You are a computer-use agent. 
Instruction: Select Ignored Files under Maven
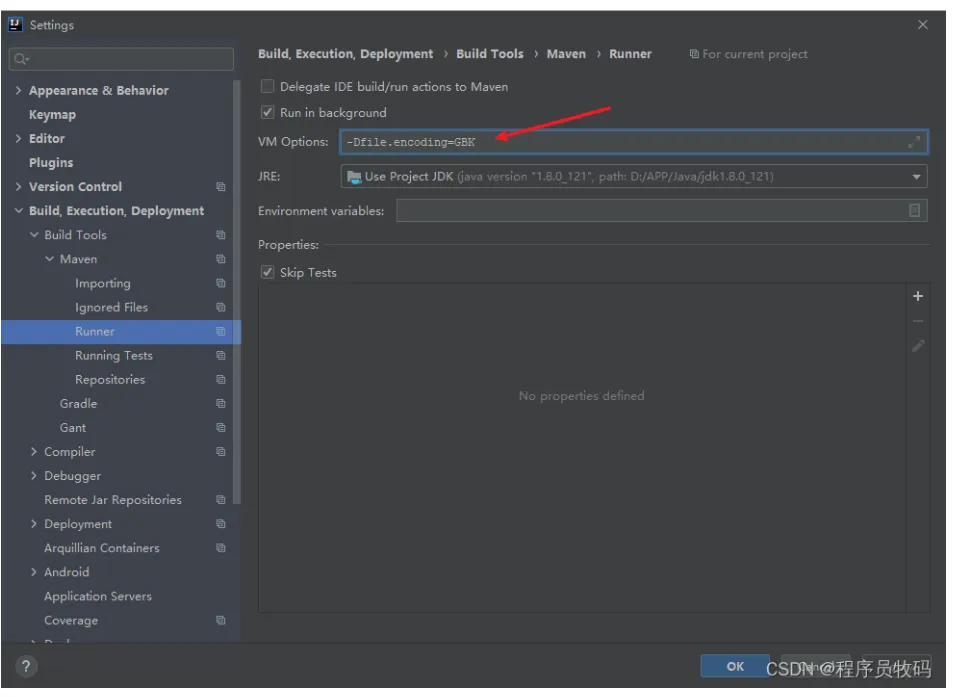112,308
